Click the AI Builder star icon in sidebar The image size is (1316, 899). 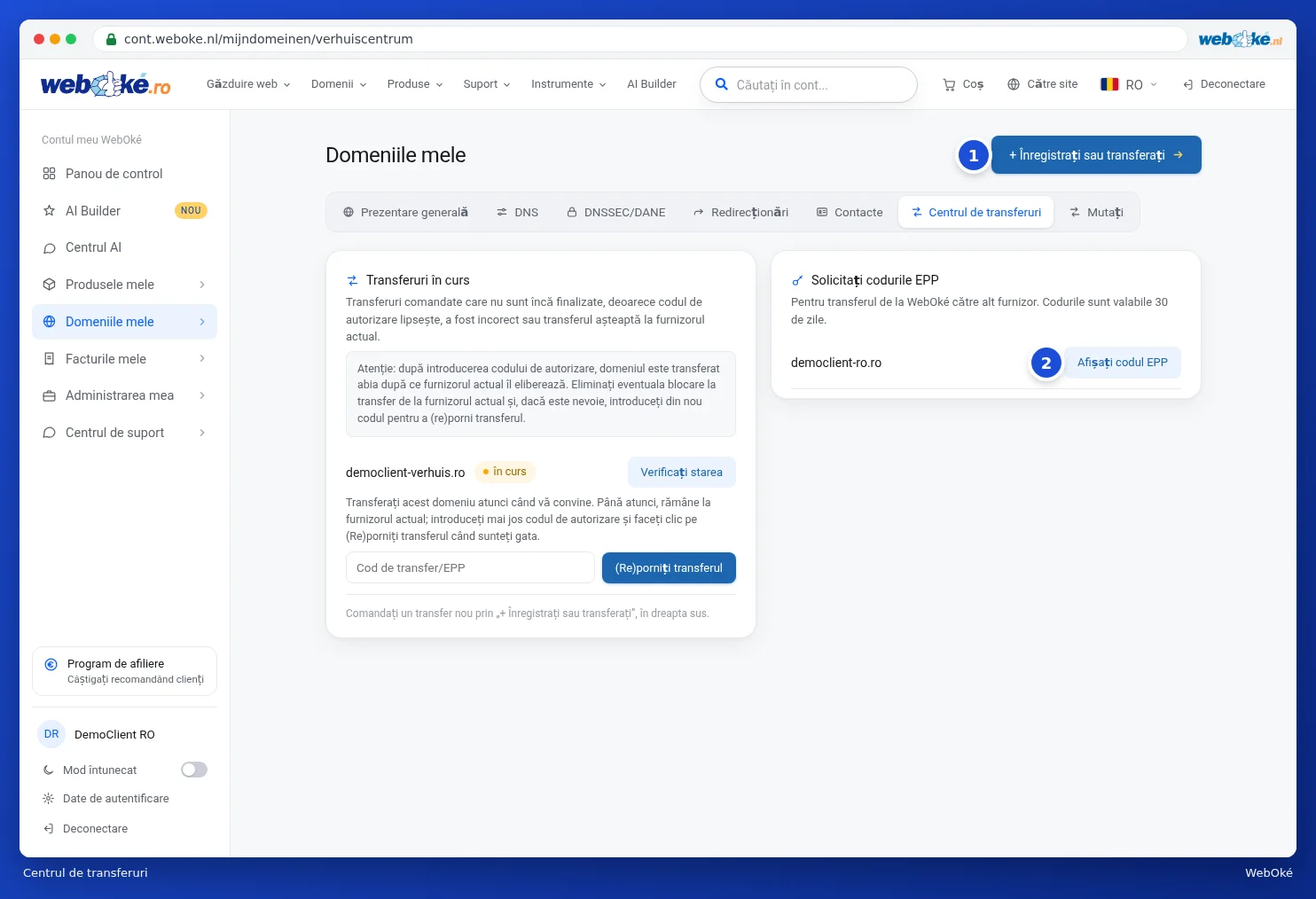50,211
